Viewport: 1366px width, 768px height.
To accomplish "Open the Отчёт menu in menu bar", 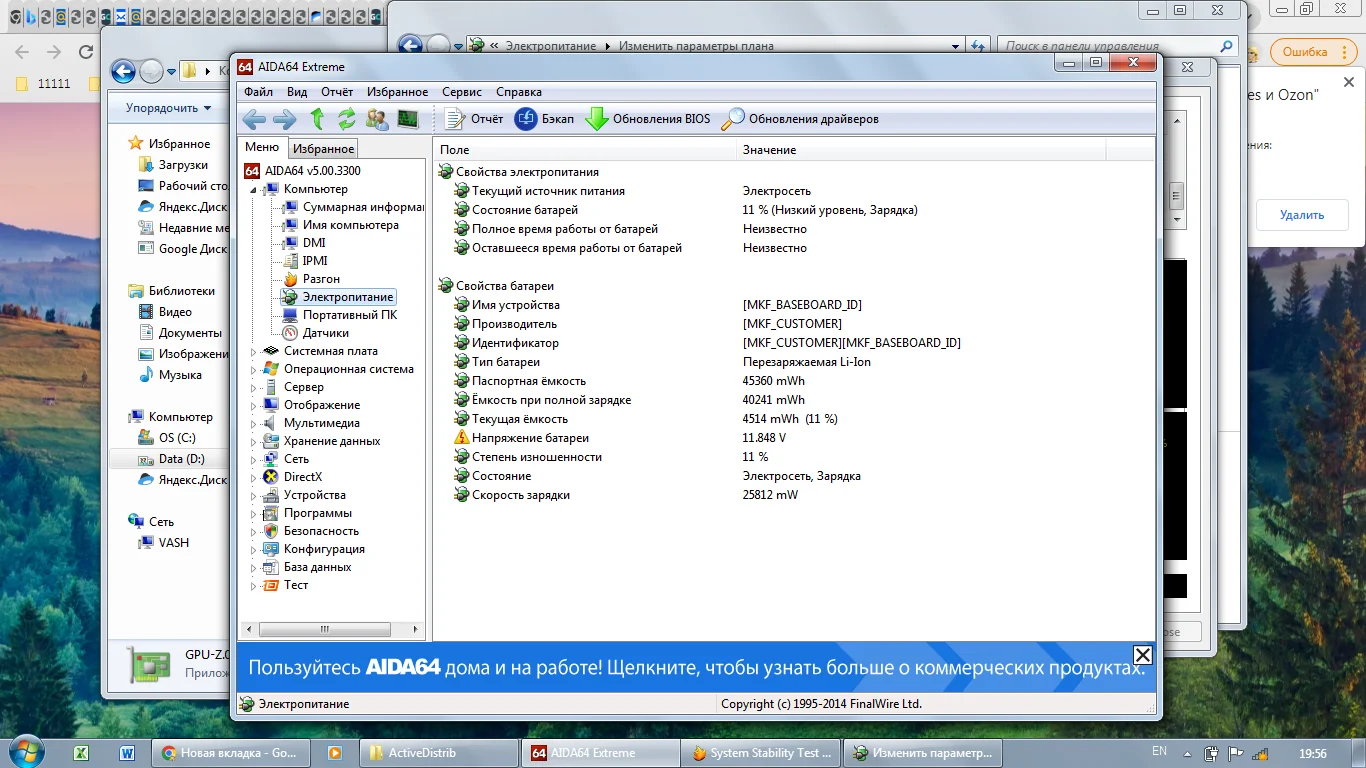I will [x=337, y=92].
